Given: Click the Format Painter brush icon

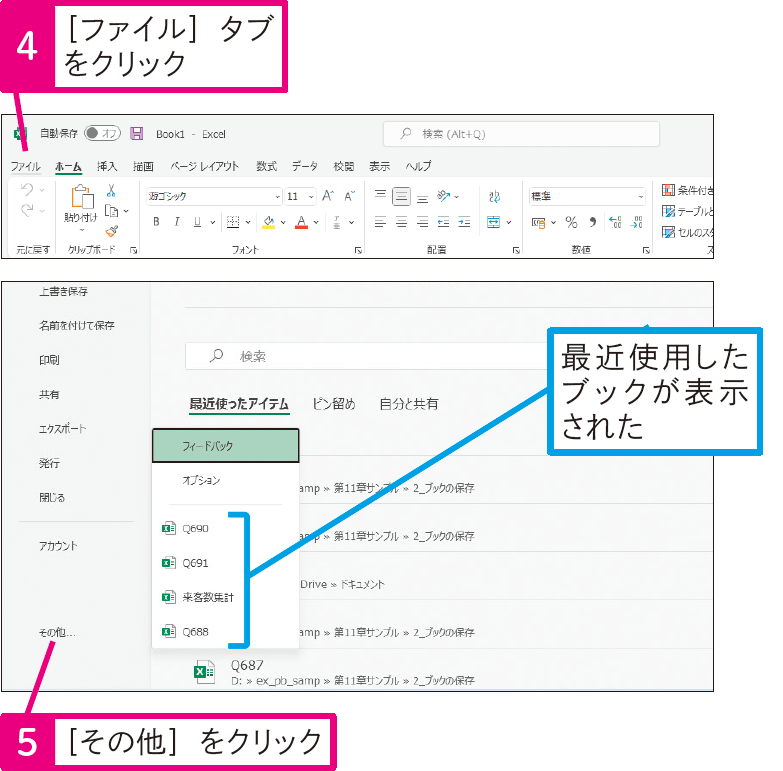Looking at the screenshot, I should click(x=111, y=231).
